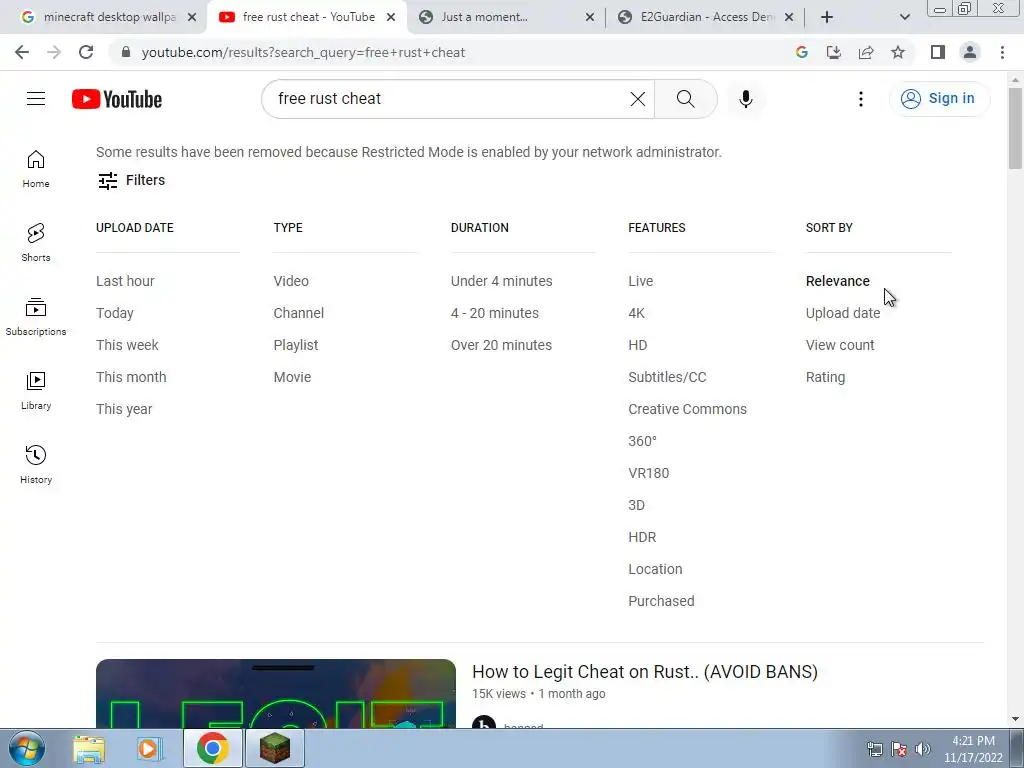The image size is (1024, 768).
Task: Click the page vertical scrollbar thumb
Action: [1015, 127]
